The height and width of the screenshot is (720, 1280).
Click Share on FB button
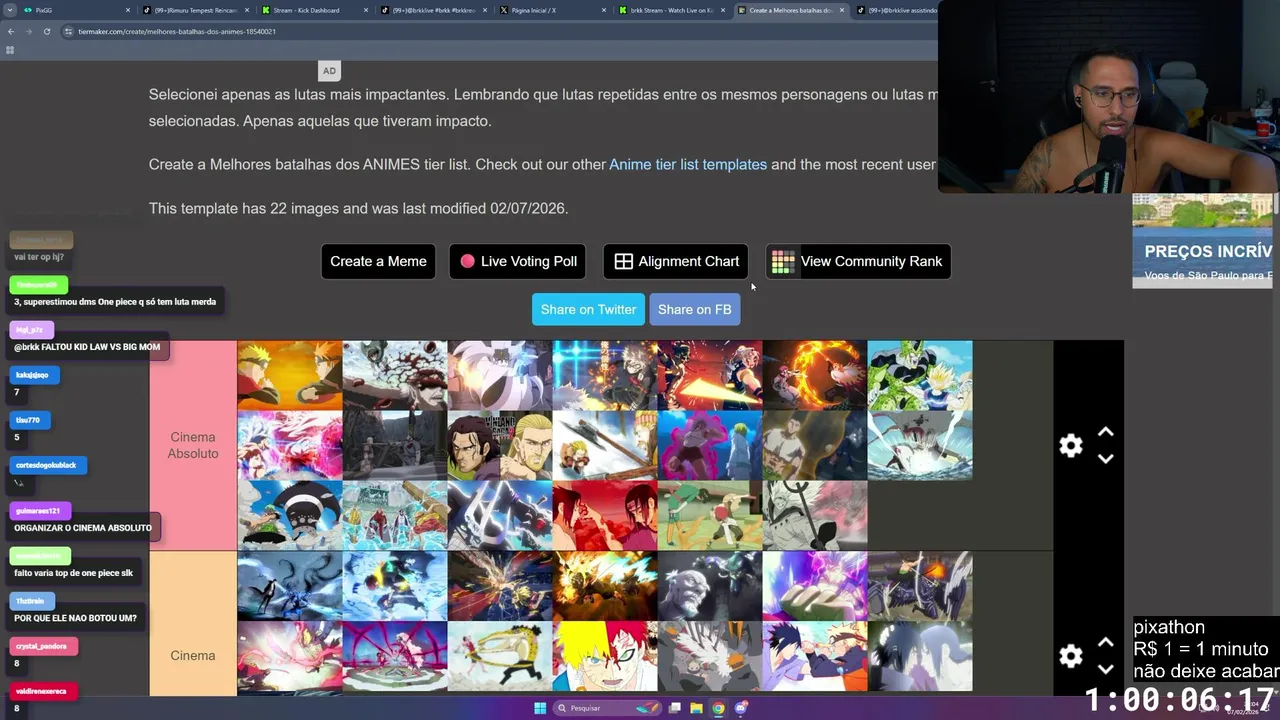click(x=695, y=309)
